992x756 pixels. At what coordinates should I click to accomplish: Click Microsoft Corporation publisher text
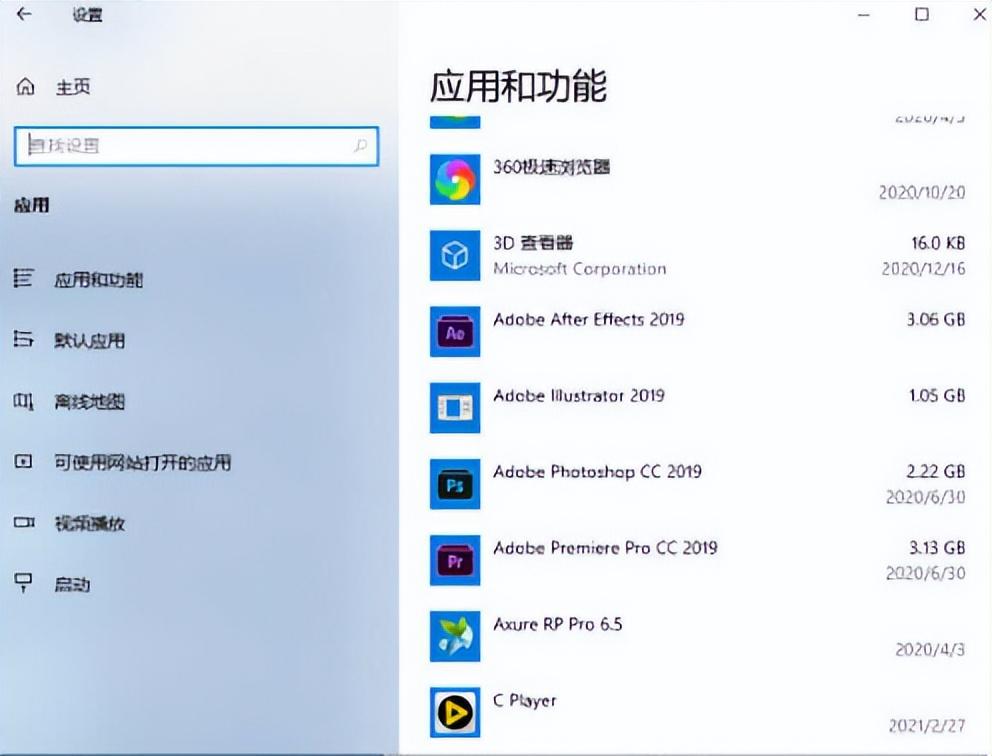click(580, 269)
